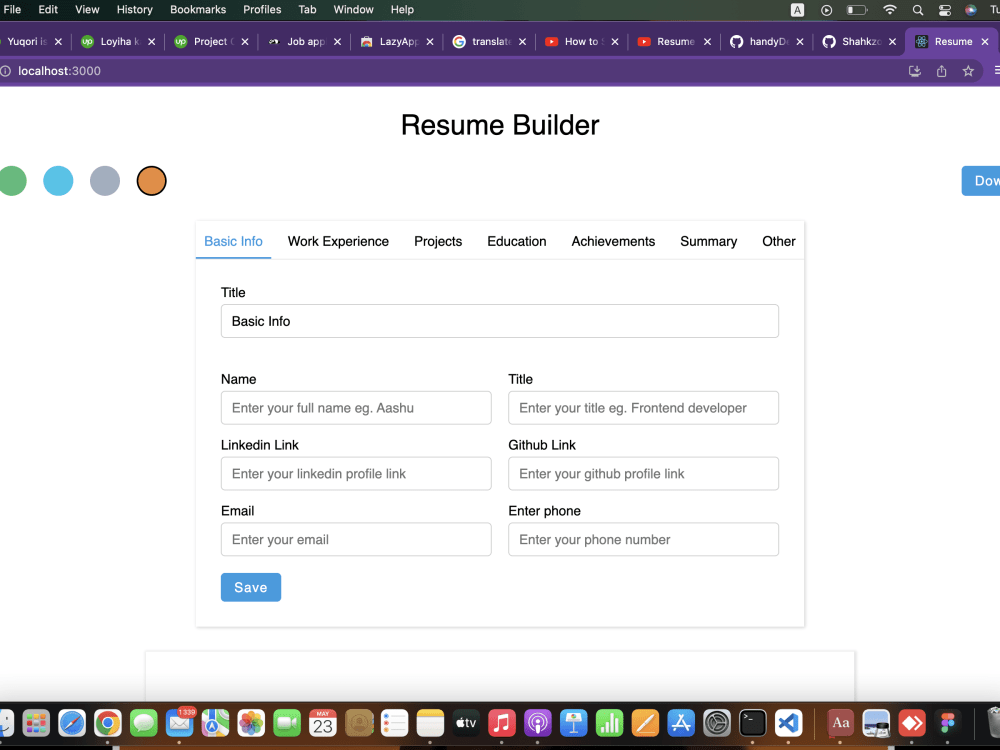The image size is (1000, 750).
Task: Open the Education section tab
Action: click(516, 241)
